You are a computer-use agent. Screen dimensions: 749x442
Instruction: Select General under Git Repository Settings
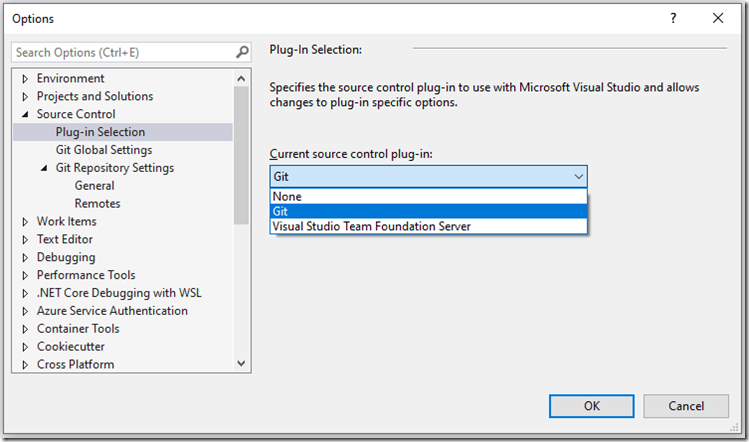[94, 186]
